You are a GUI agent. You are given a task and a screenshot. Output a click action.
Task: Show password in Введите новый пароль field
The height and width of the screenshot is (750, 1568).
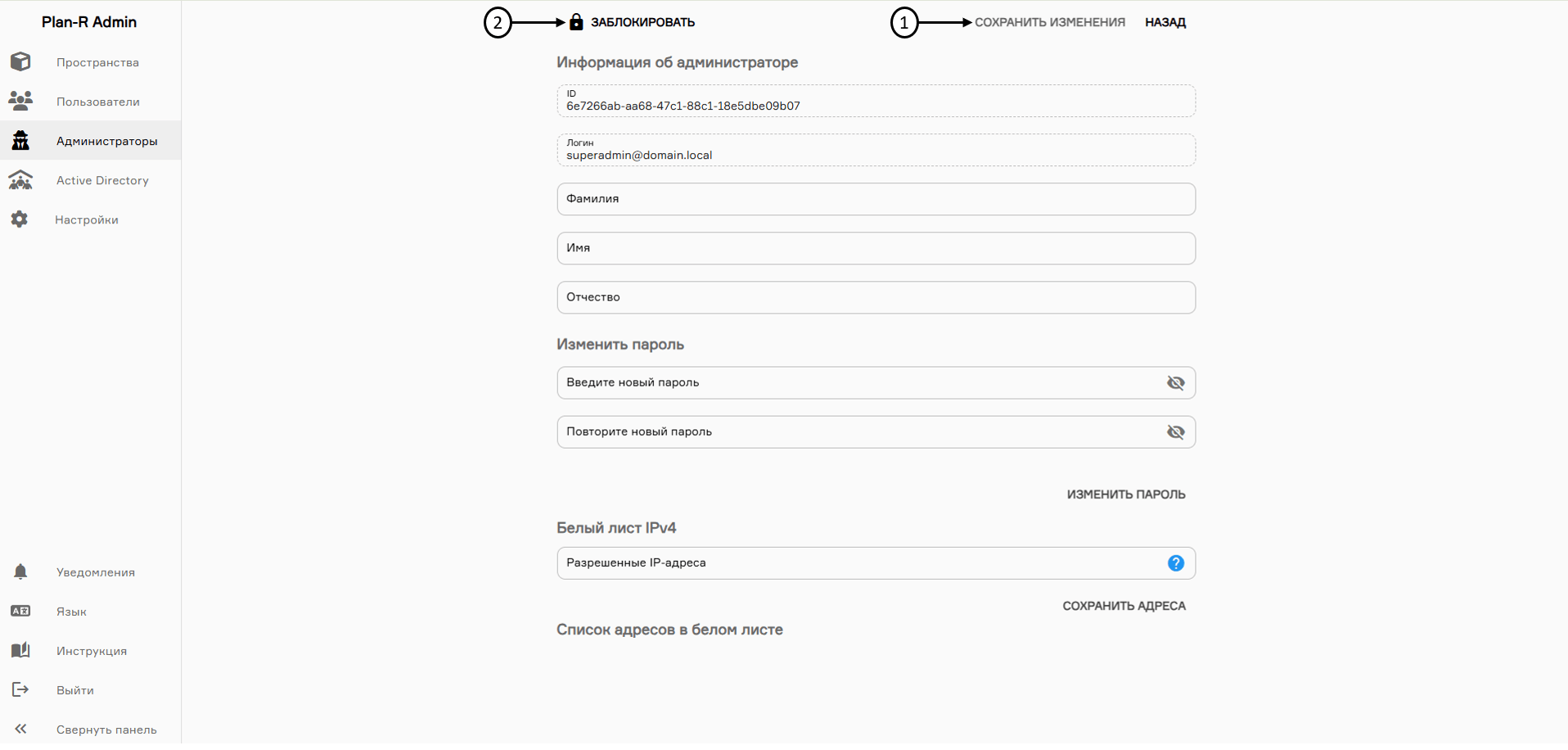1175,383
